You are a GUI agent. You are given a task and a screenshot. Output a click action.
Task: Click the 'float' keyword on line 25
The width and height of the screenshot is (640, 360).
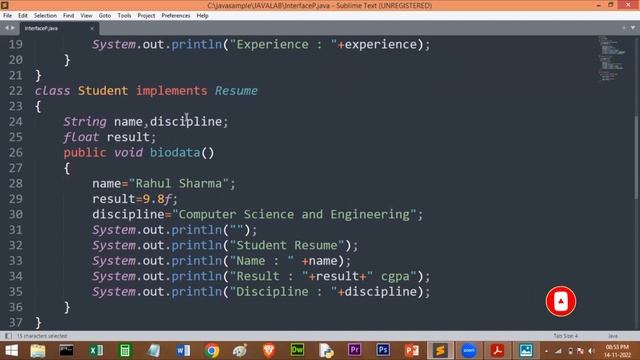tap(81, 137)
